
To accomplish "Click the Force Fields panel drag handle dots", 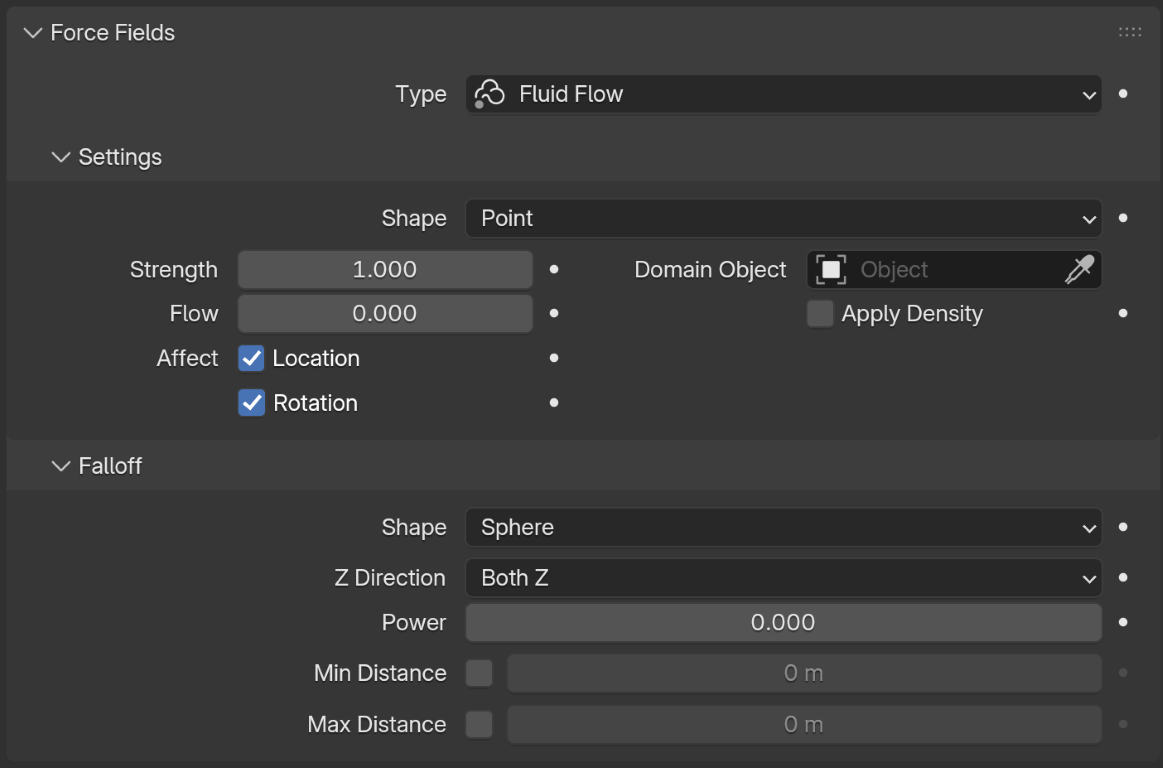I will tap(1129, 31).
